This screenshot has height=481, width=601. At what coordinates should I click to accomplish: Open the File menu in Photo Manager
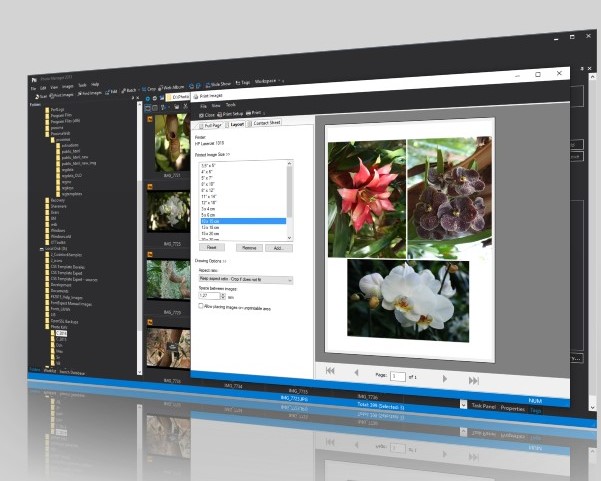tap(33, 89)
